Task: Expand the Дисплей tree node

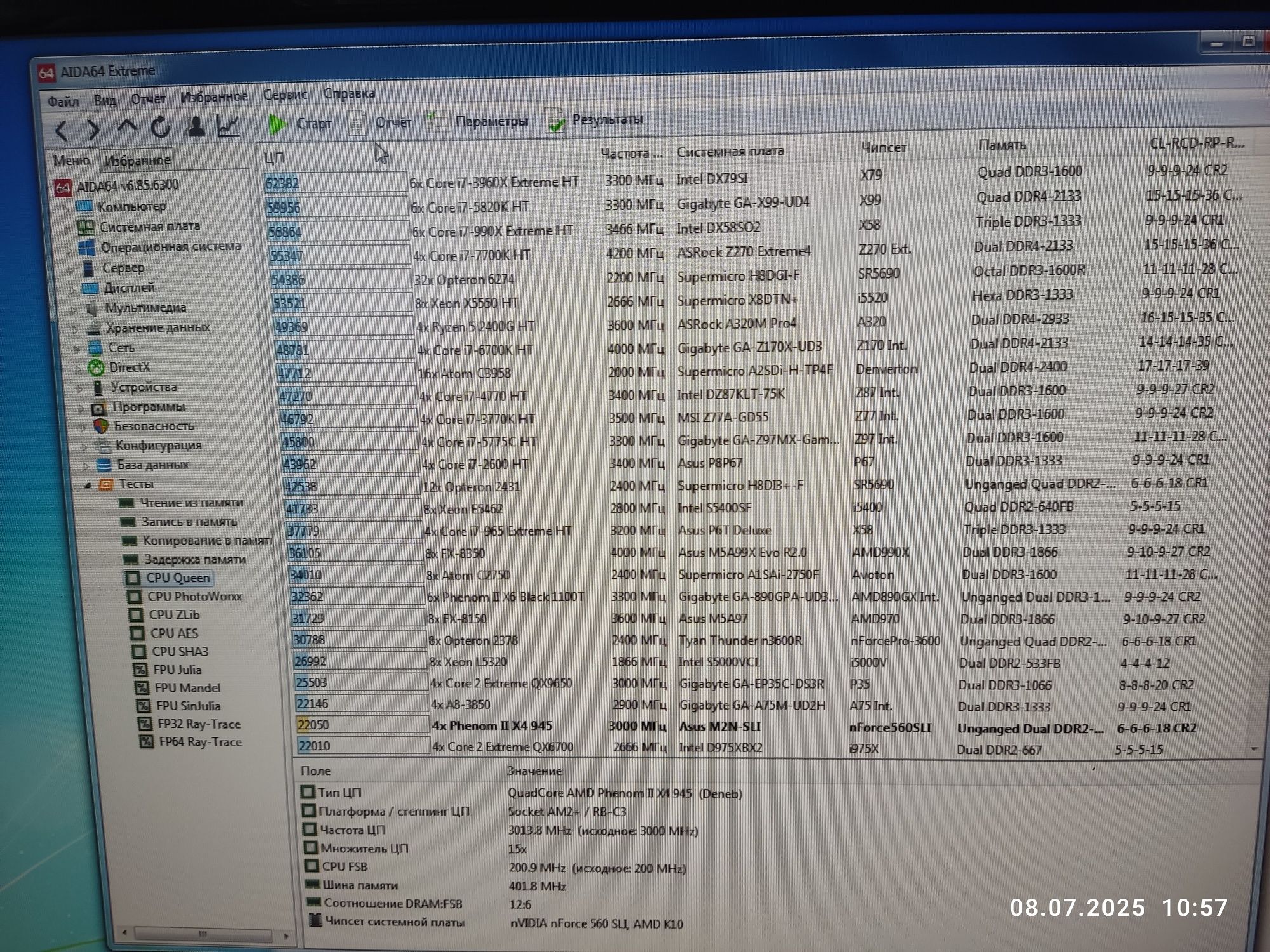Action: click(x=72, y=290)
